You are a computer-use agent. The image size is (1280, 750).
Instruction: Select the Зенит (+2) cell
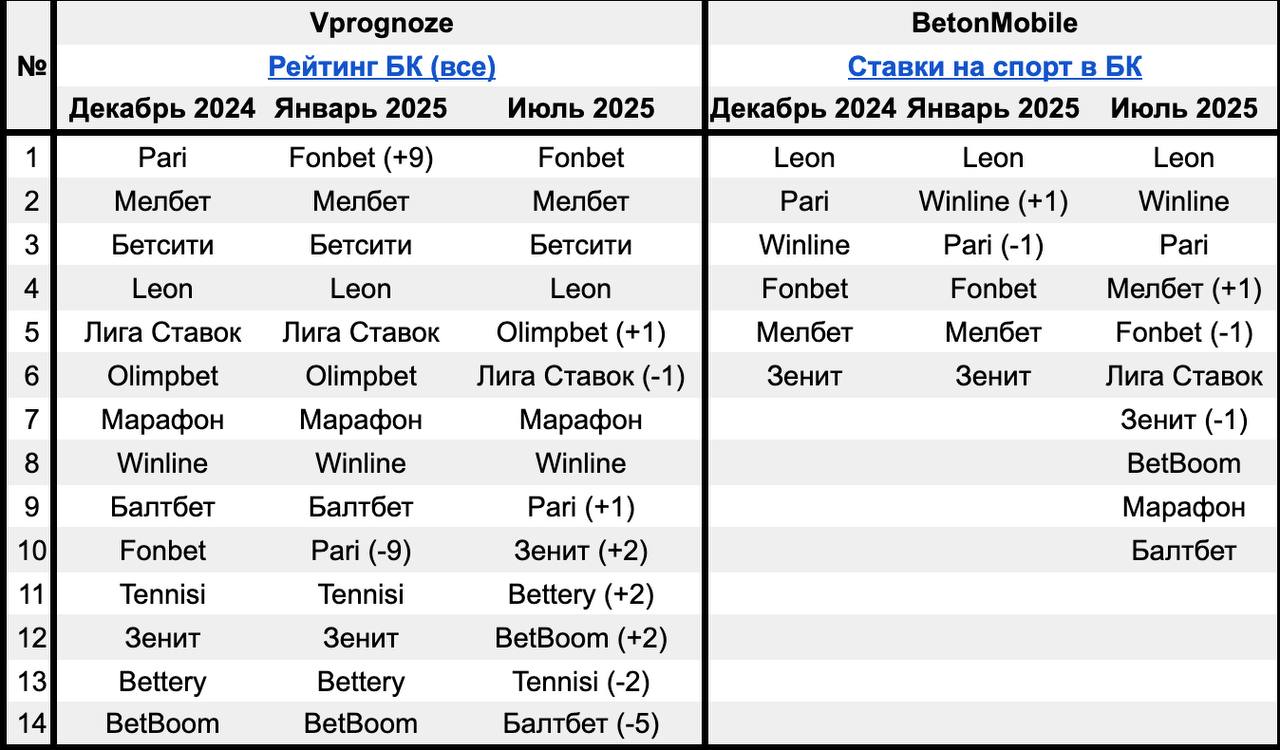point(581,551)
